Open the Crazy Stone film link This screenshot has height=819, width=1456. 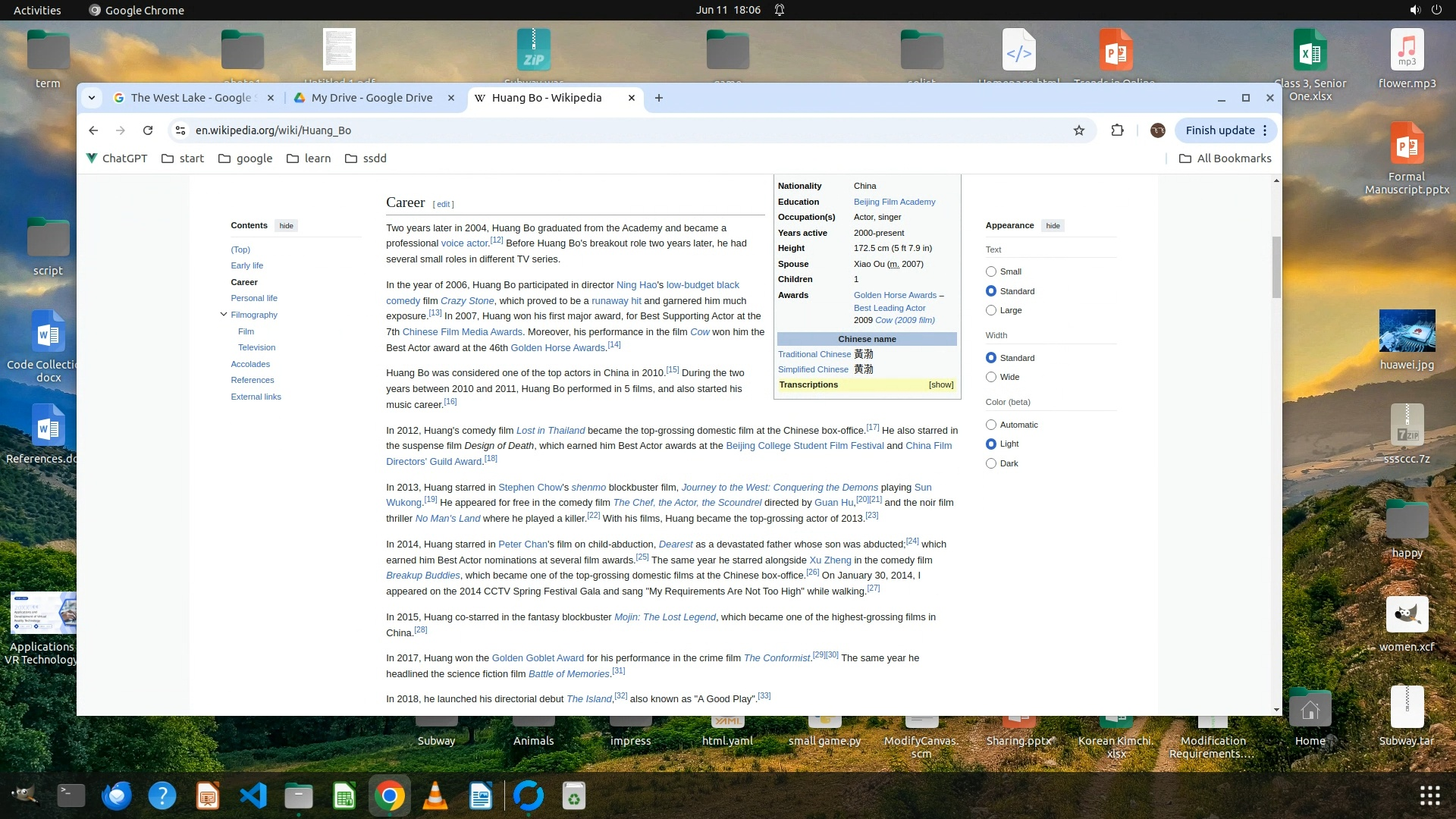click(467, 301)
